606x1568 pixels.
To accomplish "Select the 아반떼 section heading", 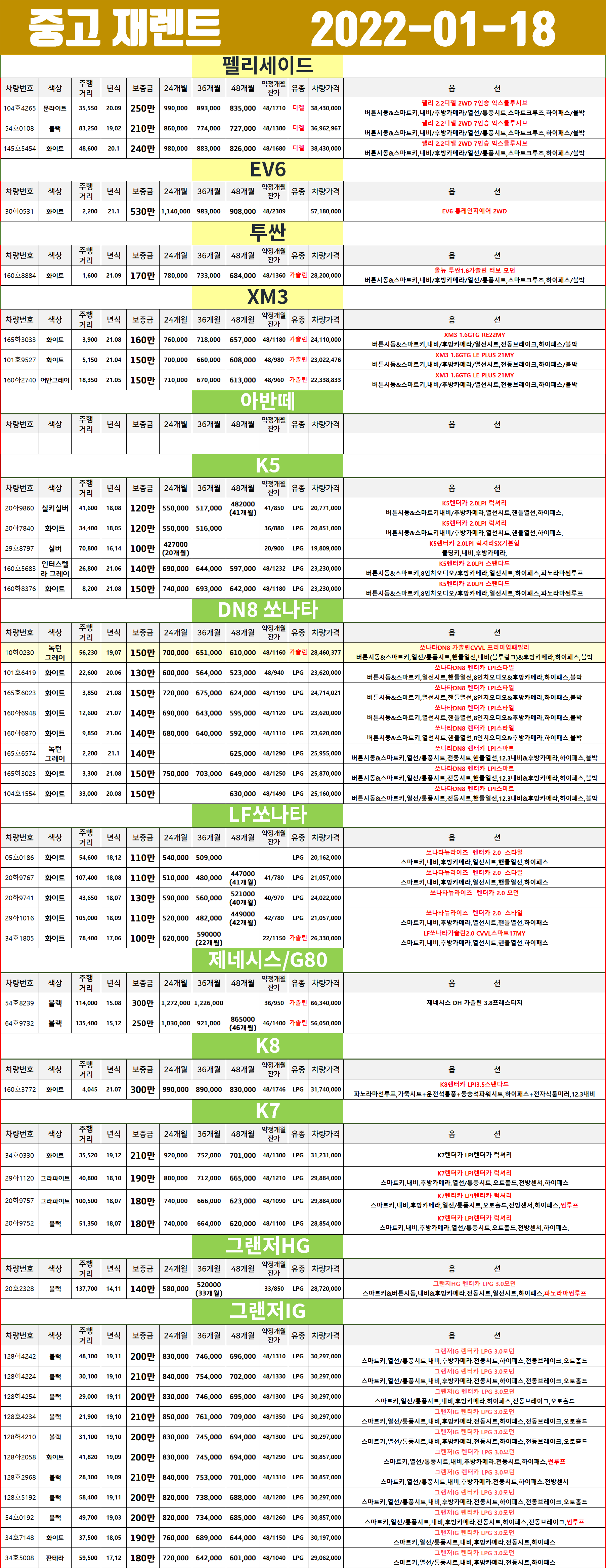I will 268,401.
